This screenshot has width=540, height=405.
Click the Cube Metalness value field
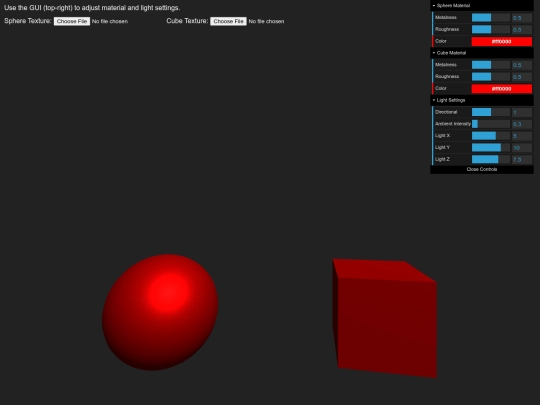pyautogui.click(x=522, y=65)
